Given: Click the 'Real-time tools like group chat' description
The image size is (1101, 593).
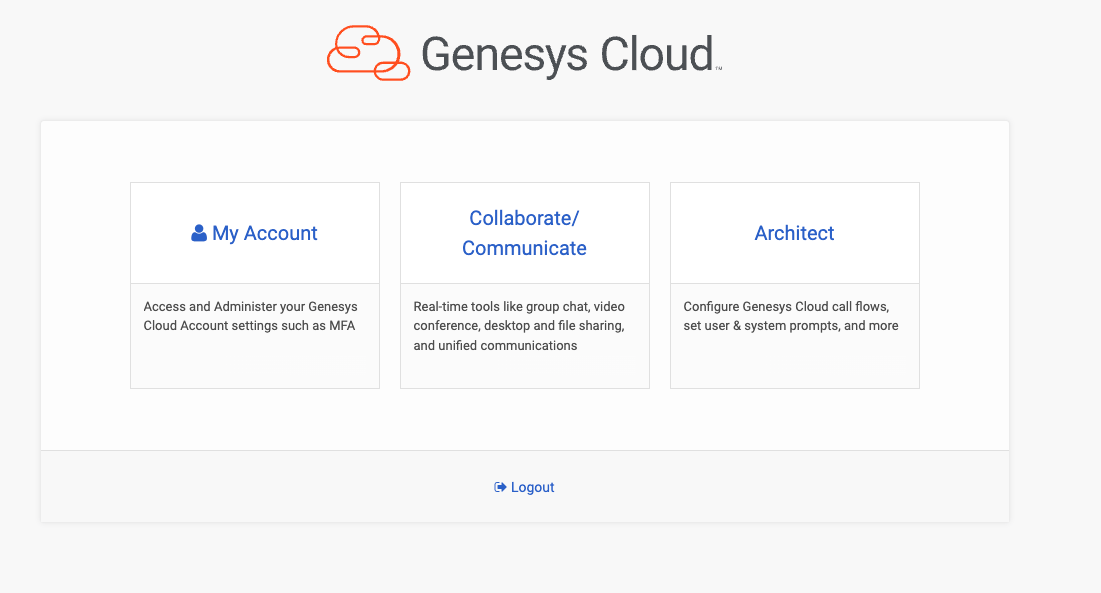Looking at the screenshot, I should point(519,326).
